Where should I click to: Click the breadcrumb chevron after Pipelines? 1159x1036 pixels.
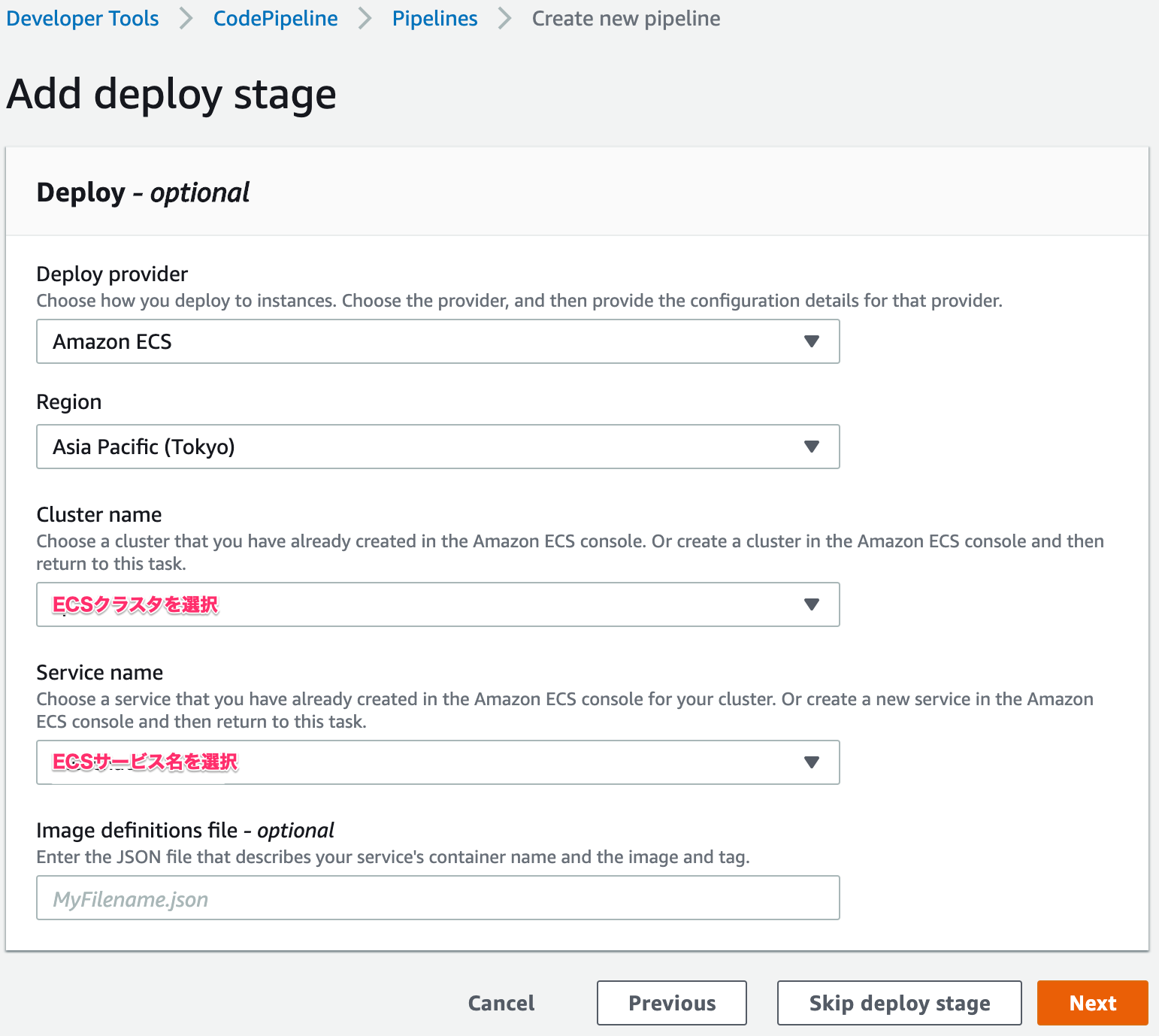point(505,18)
